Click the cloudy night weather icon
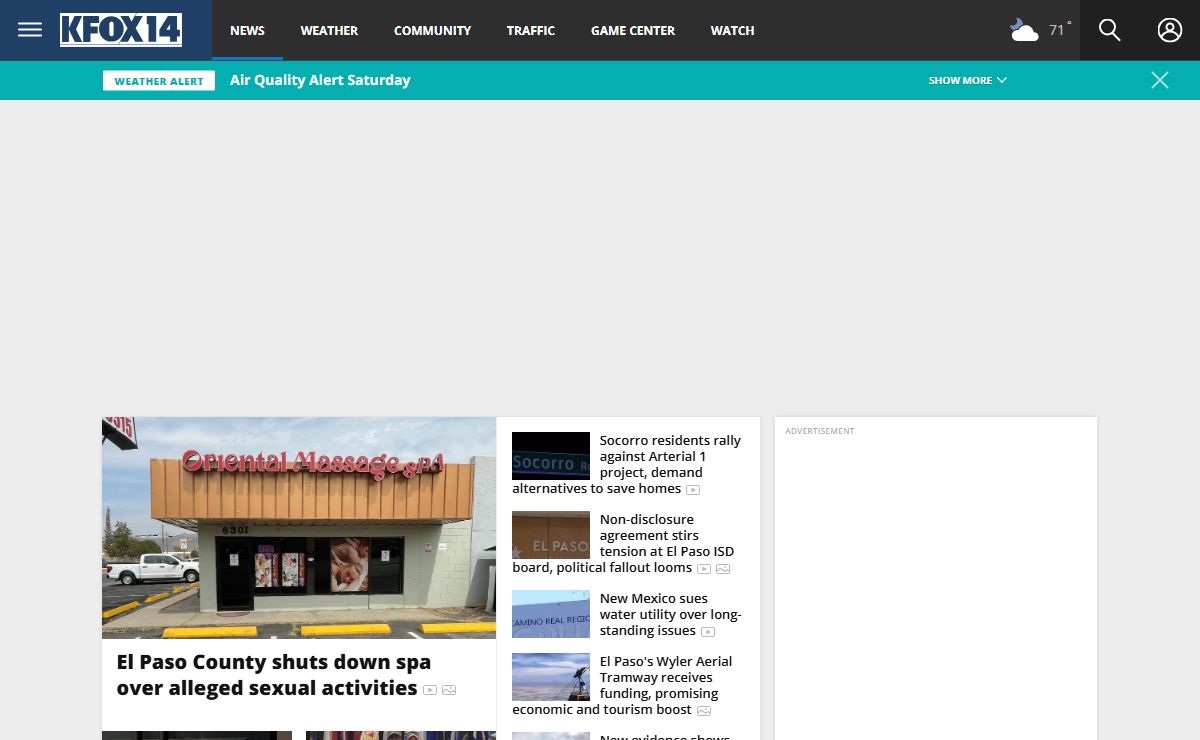This screenshot has width=1200, height=740. pos(1024,30)
